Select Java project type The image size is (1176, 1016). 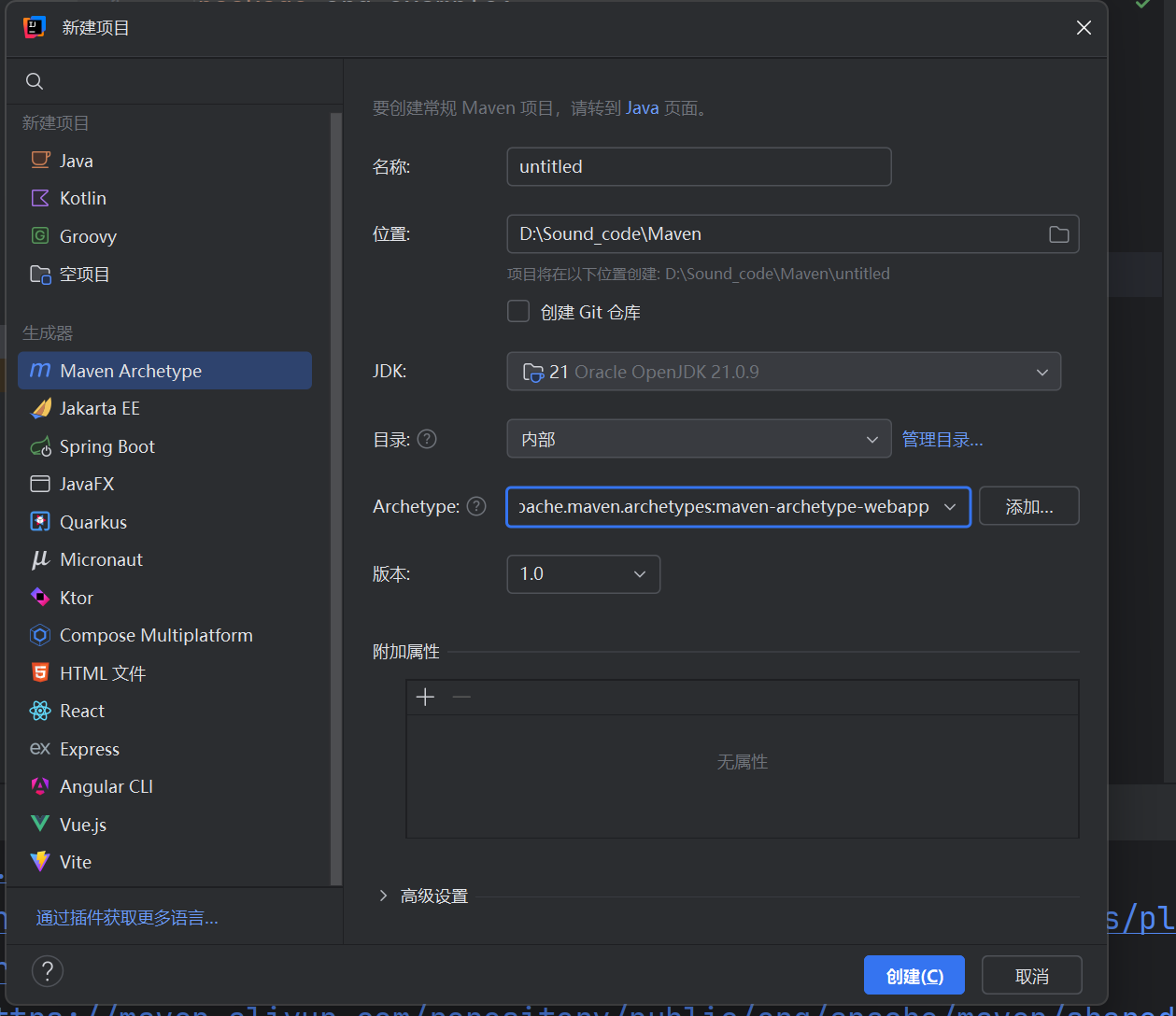(164, 161)
